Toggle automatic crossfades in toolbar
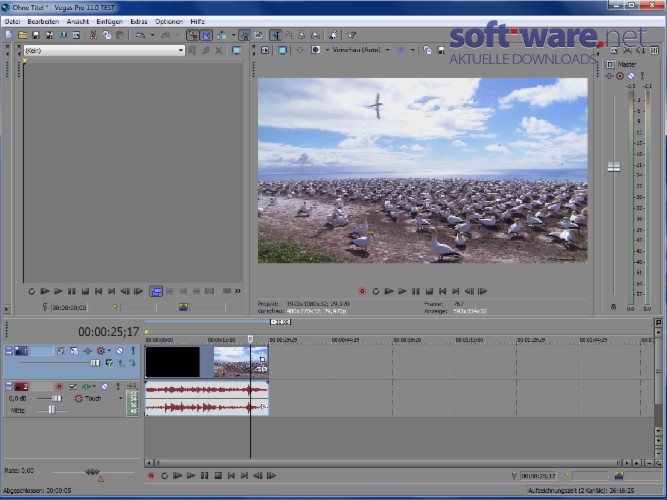The width and height of the screenshot is (667, 500). pyautogui.click(x=206, y=35)
